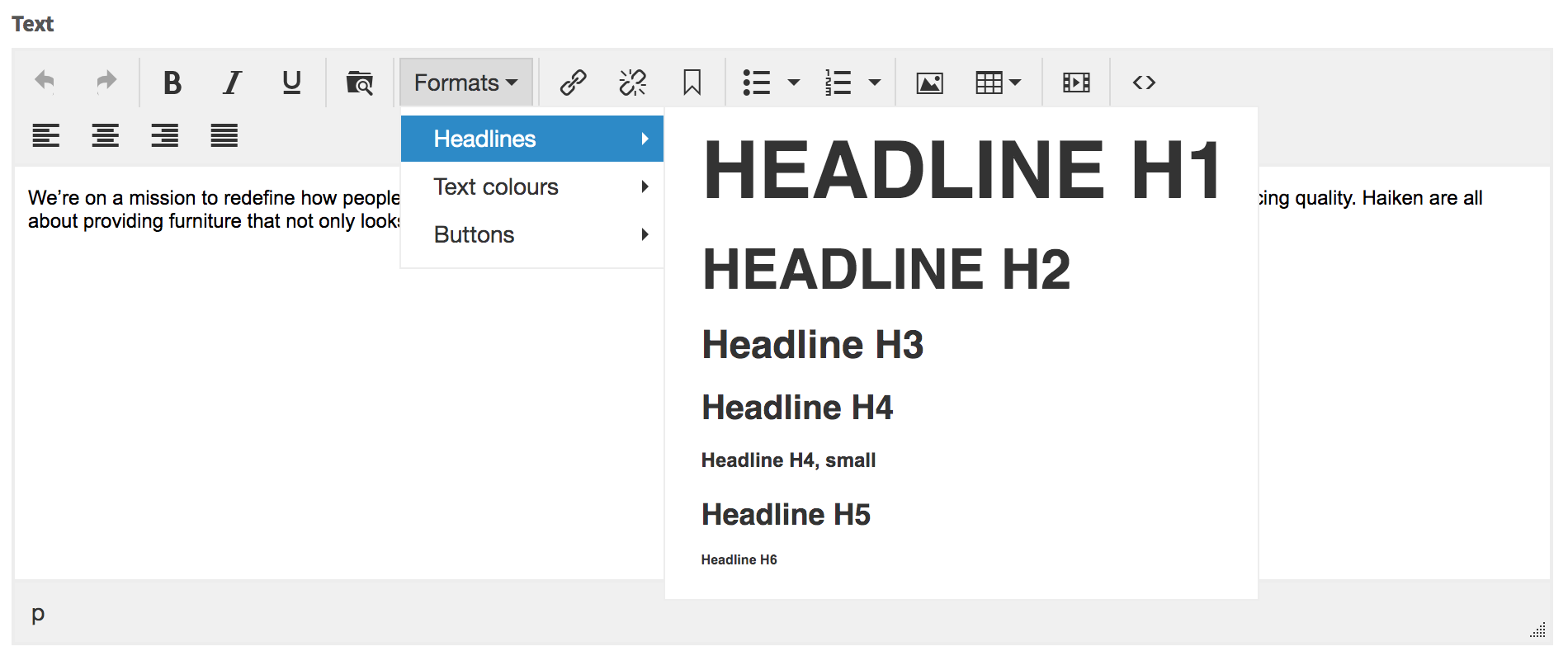
Task: Insert an anchor bookmark icon
Action: click(x=692, y=83)
